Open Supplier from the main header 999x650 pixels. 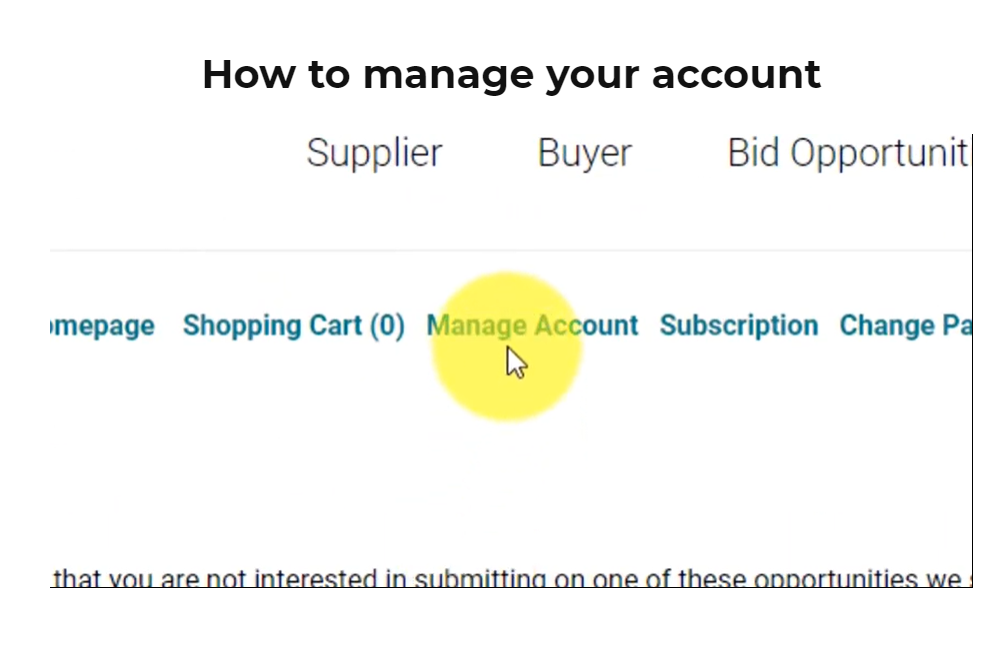point(374,152)
